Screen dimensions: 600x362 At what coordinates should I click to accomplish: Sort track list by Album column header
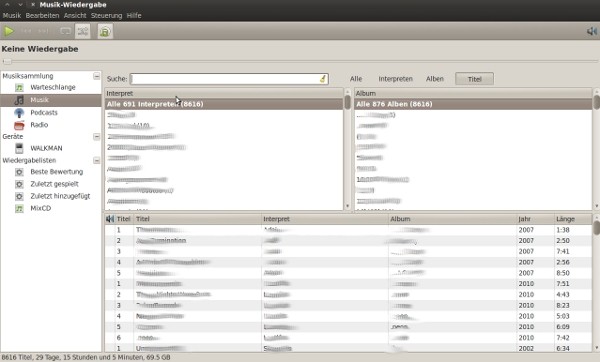[452, 219]
